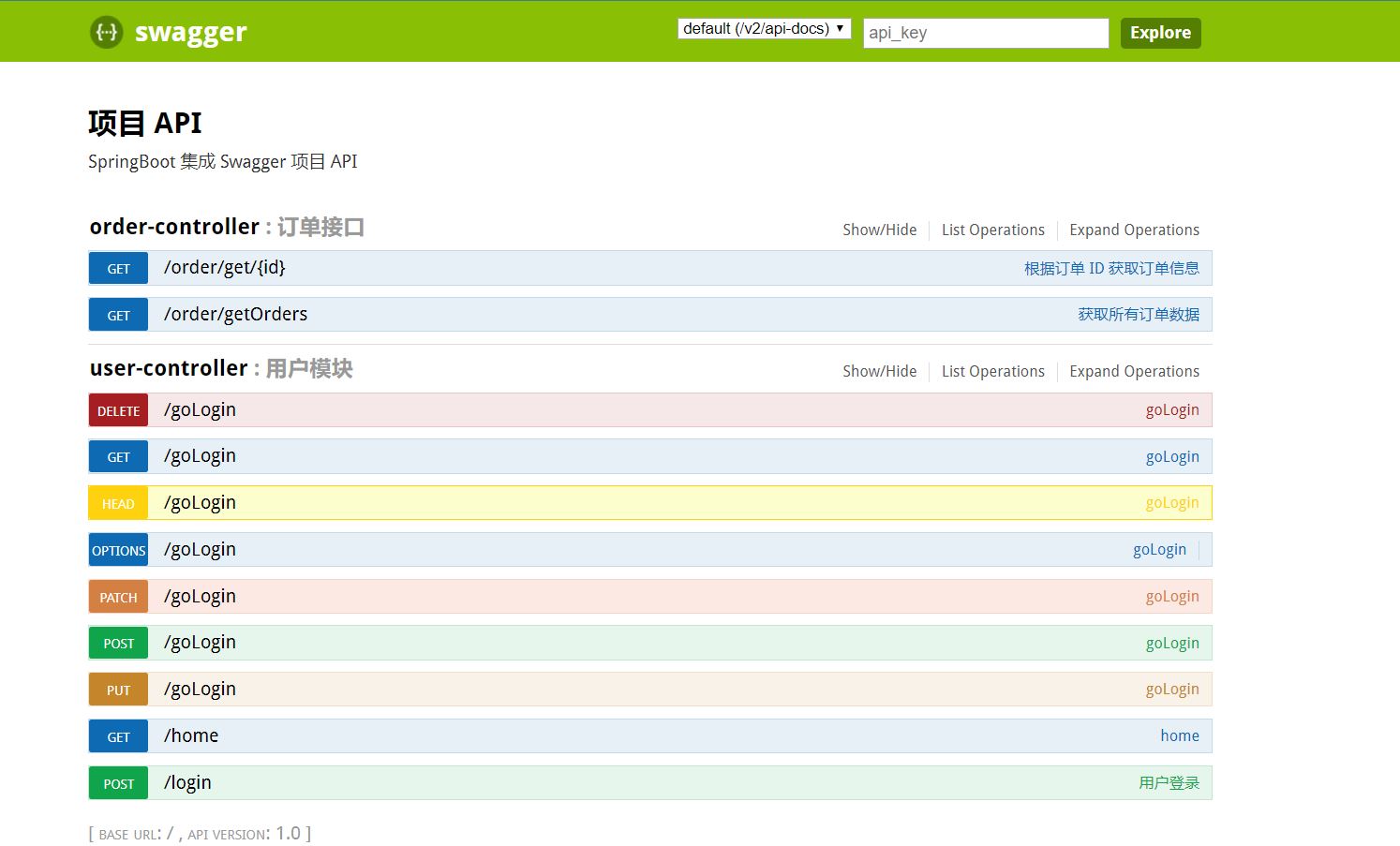1400x846 pixels.
Task: Click the Explore button
Action: (x=1160, y=33)
